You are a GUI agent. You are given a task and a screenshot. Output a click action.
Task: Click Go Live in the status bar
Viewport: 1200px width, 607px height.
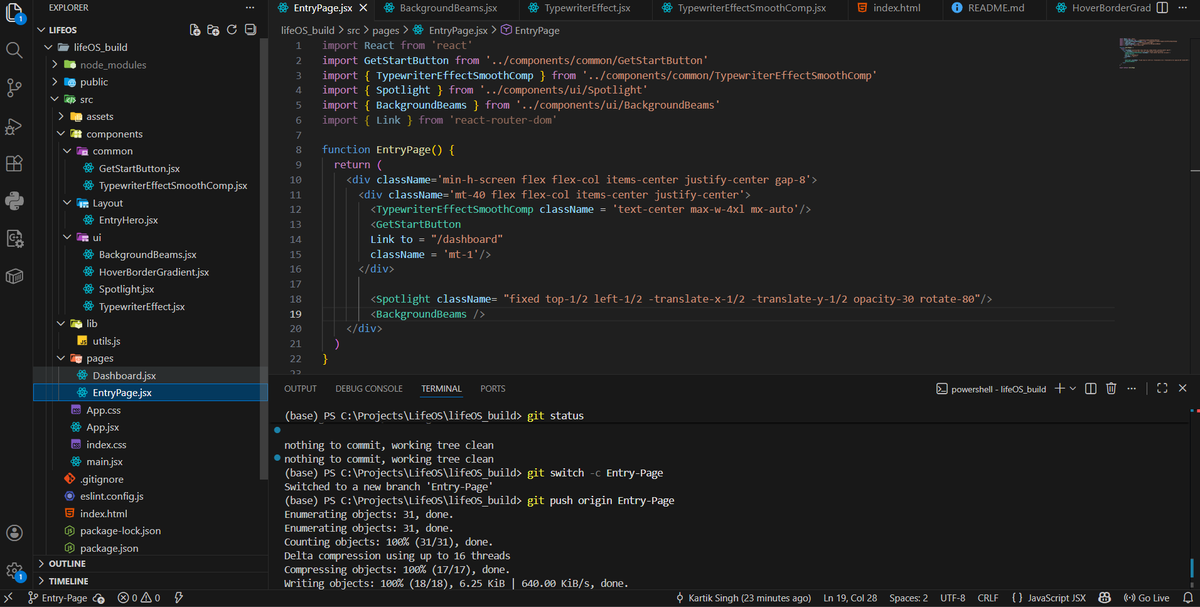1146,598
